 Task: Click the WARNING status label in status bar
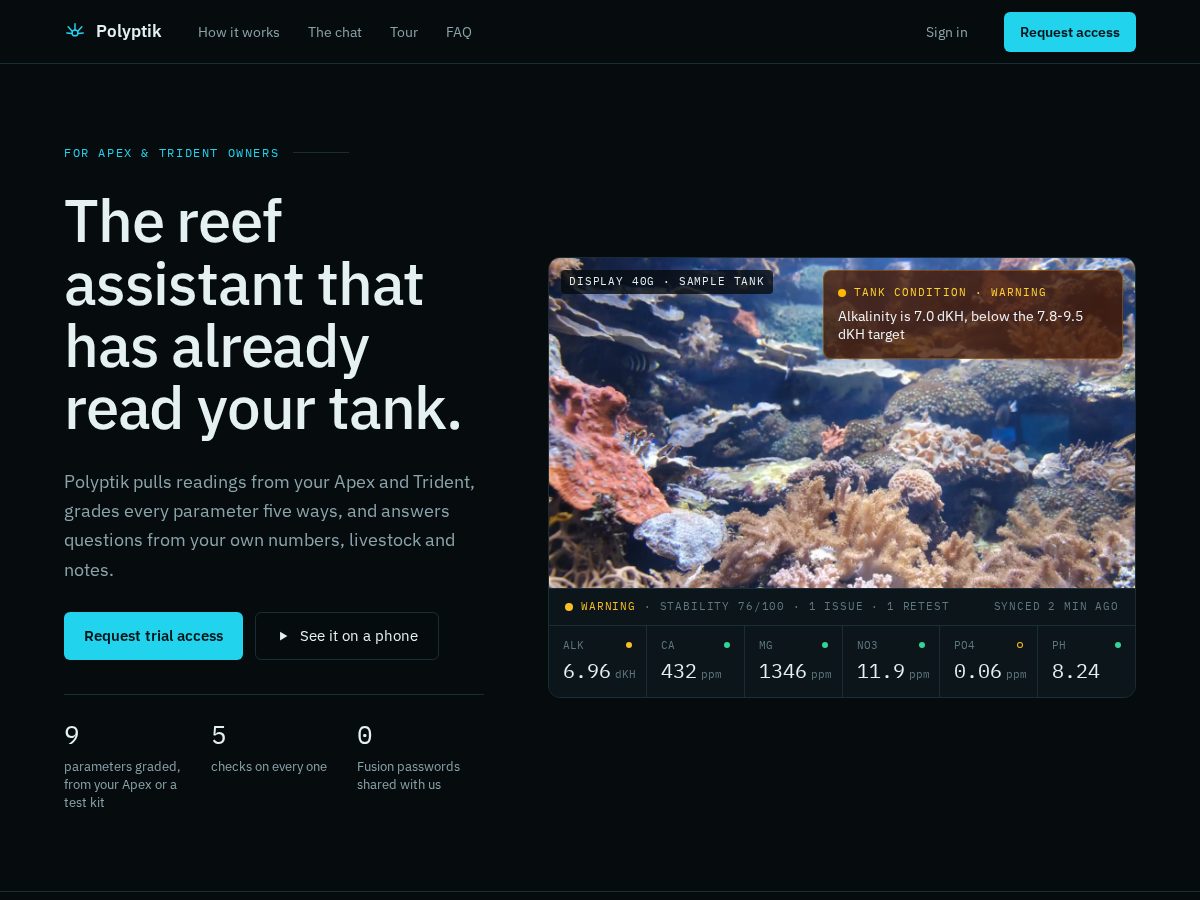coord(608,607)
